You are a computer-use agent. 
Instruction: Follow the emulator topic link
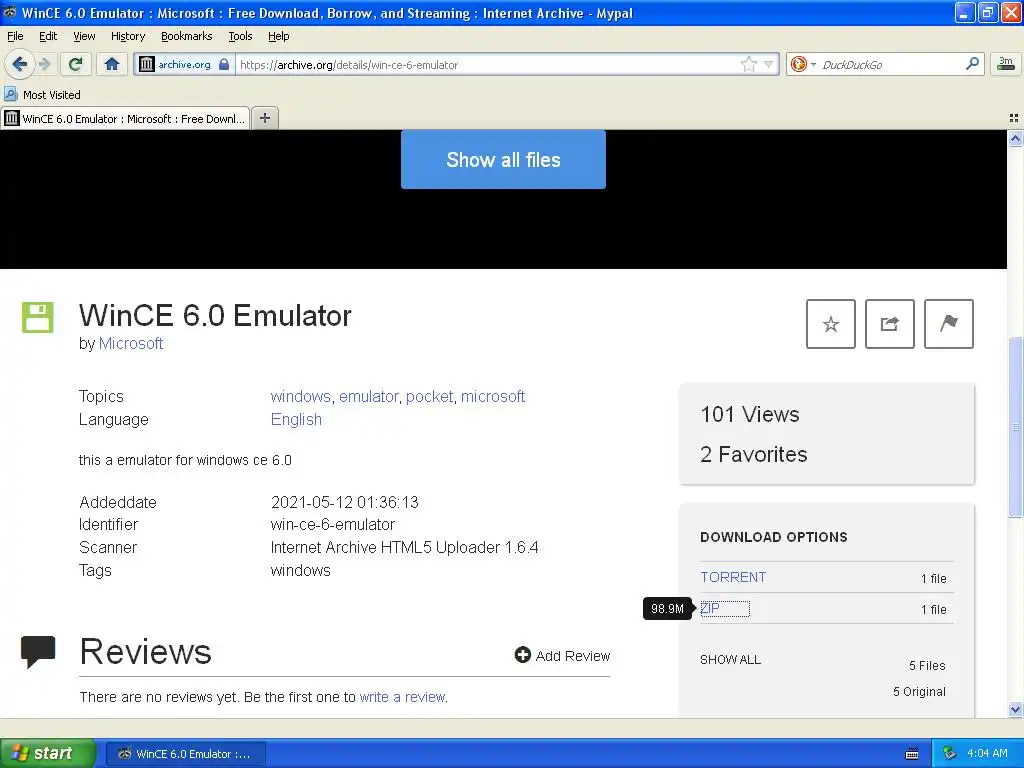click(368, 396)
